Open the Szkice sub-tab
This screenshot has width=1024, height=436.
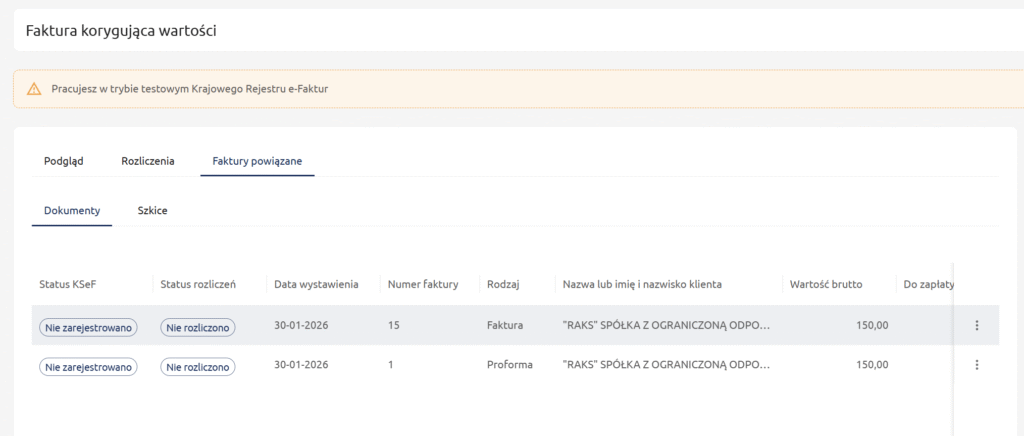click(x=152, y=211)
